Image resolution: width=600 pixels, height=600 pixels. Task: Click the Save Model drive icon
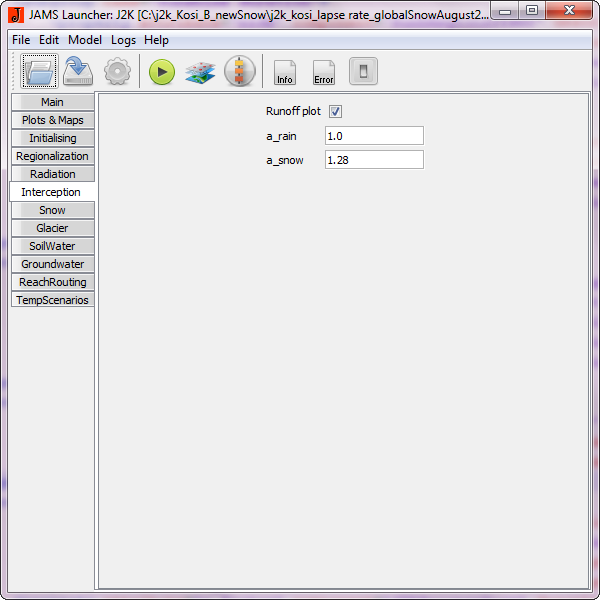click(x=78, y=72)
